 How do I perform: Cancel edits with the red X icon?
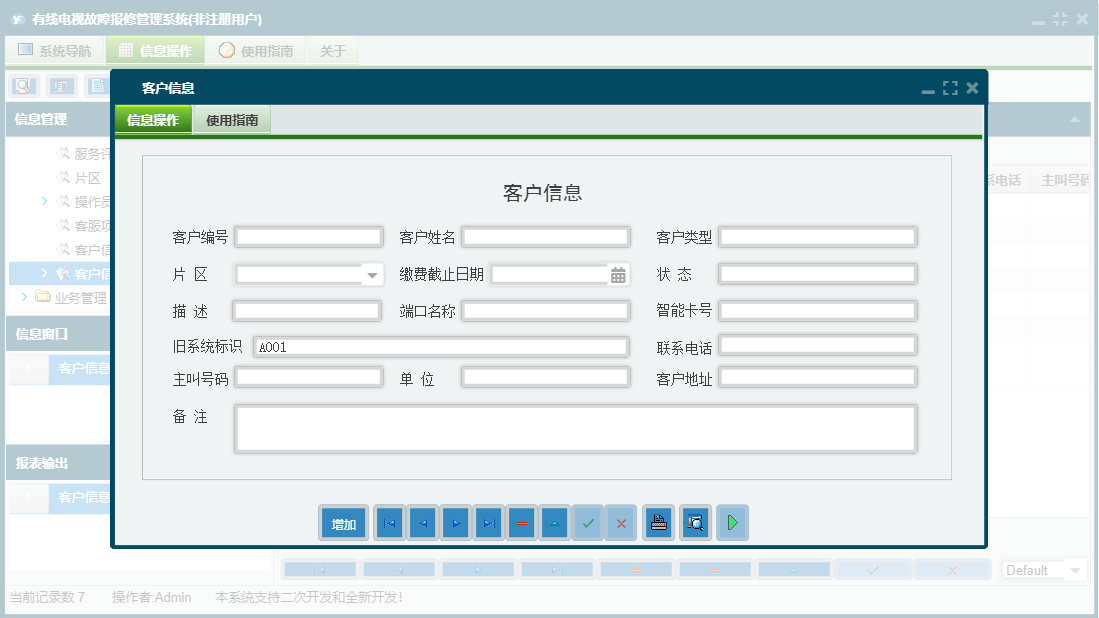pyautogui.click(x=620, y=522)
